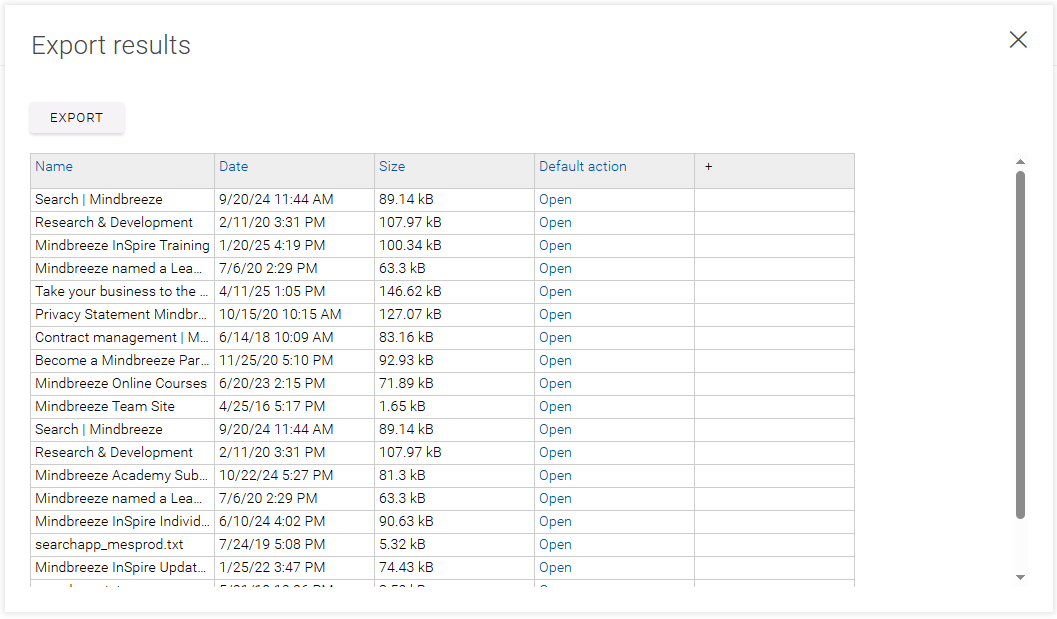Close the Export results dialog
Screen dimensions: 1057x619
point(1018,40)
